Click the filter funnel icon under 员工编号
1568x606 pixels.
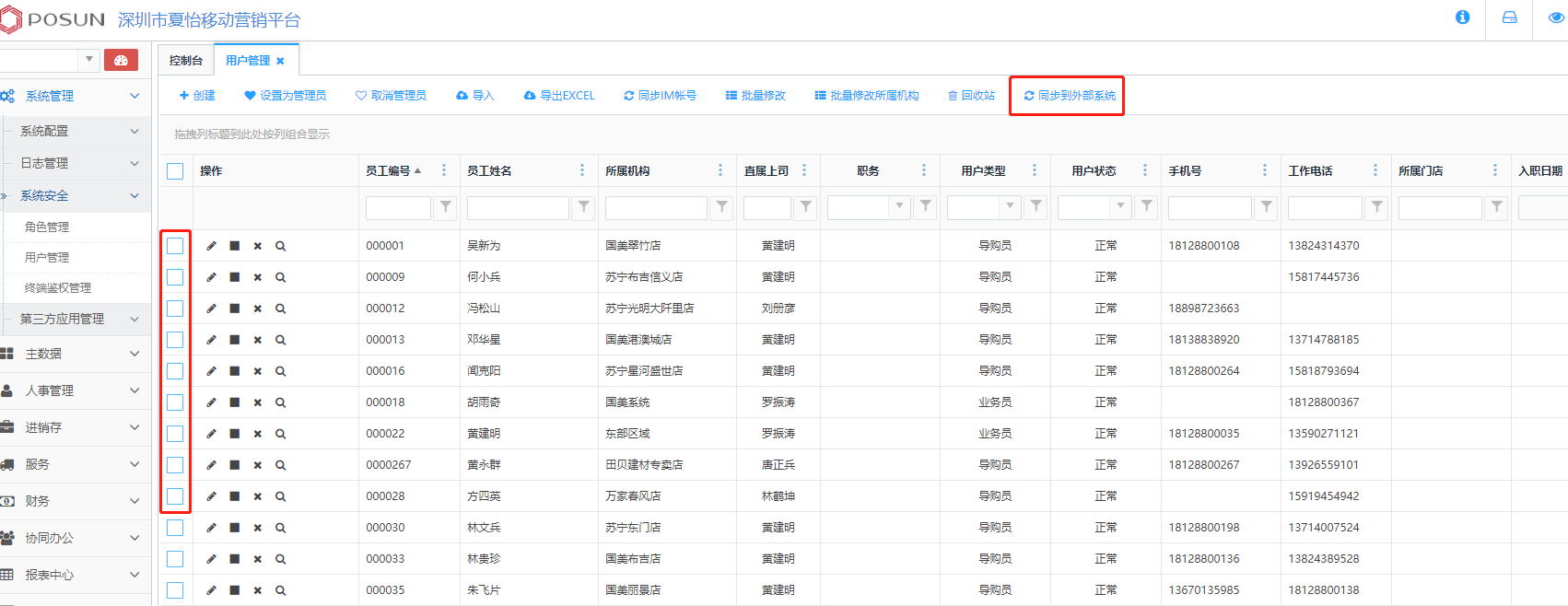446,207
